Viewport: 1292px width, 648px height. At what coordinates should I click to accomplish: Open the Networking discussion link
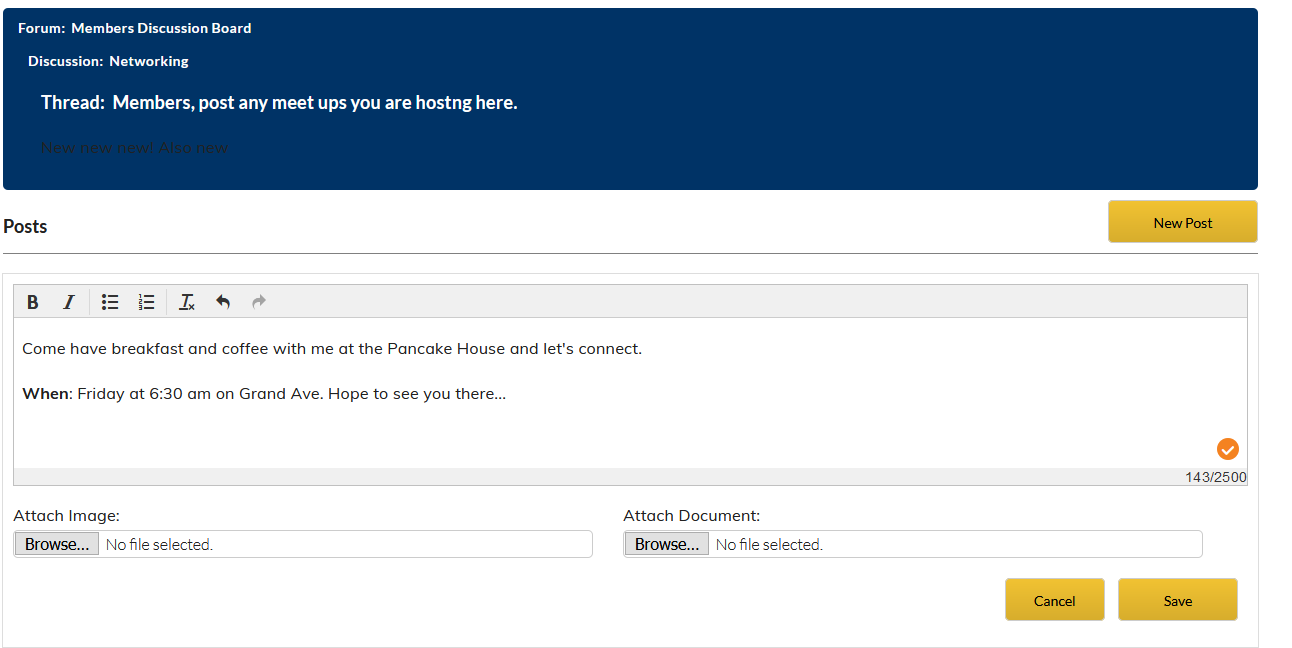click(149, 61)
